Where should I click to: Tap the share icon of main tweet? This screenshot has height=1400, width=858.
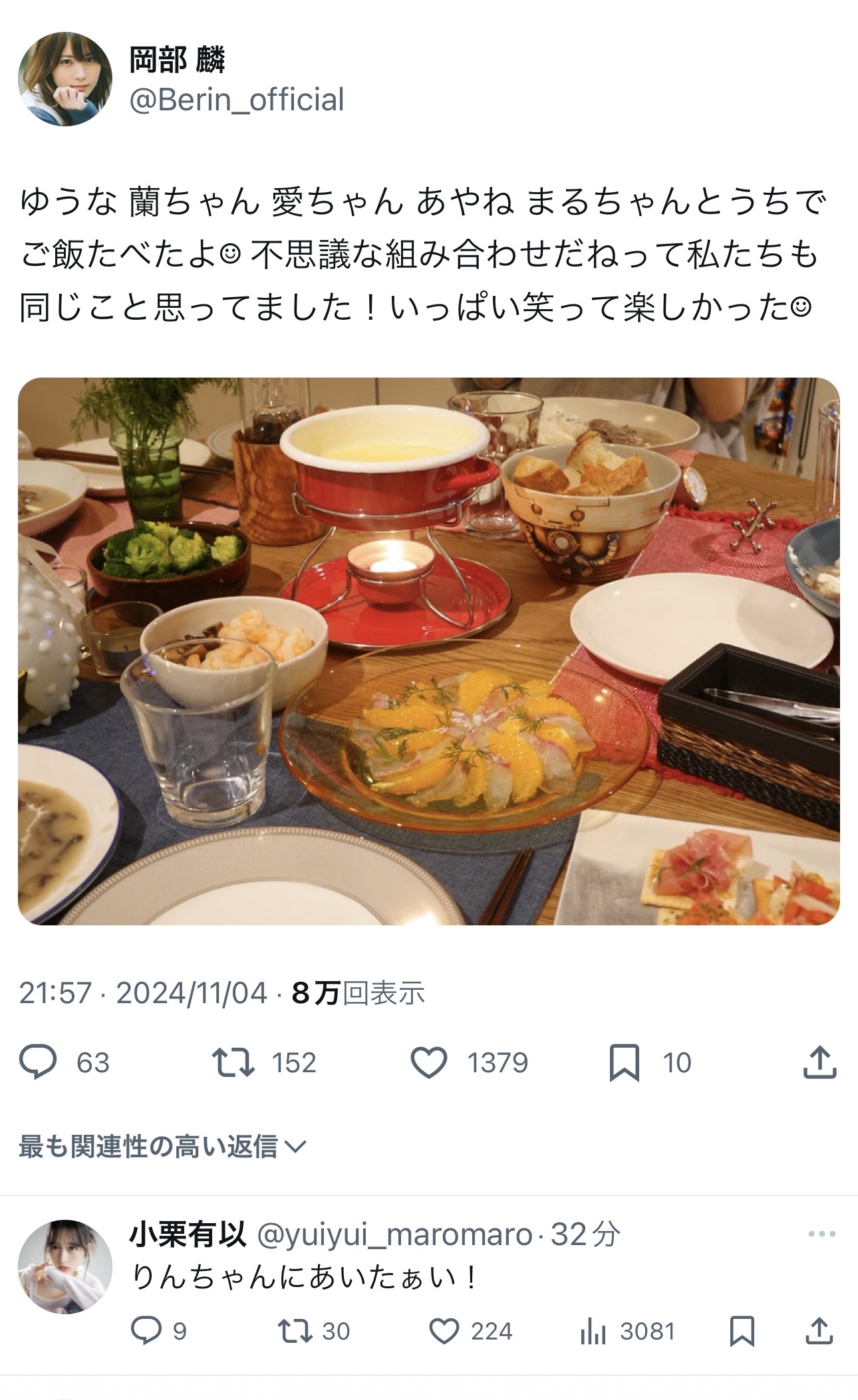point(819,1062)
